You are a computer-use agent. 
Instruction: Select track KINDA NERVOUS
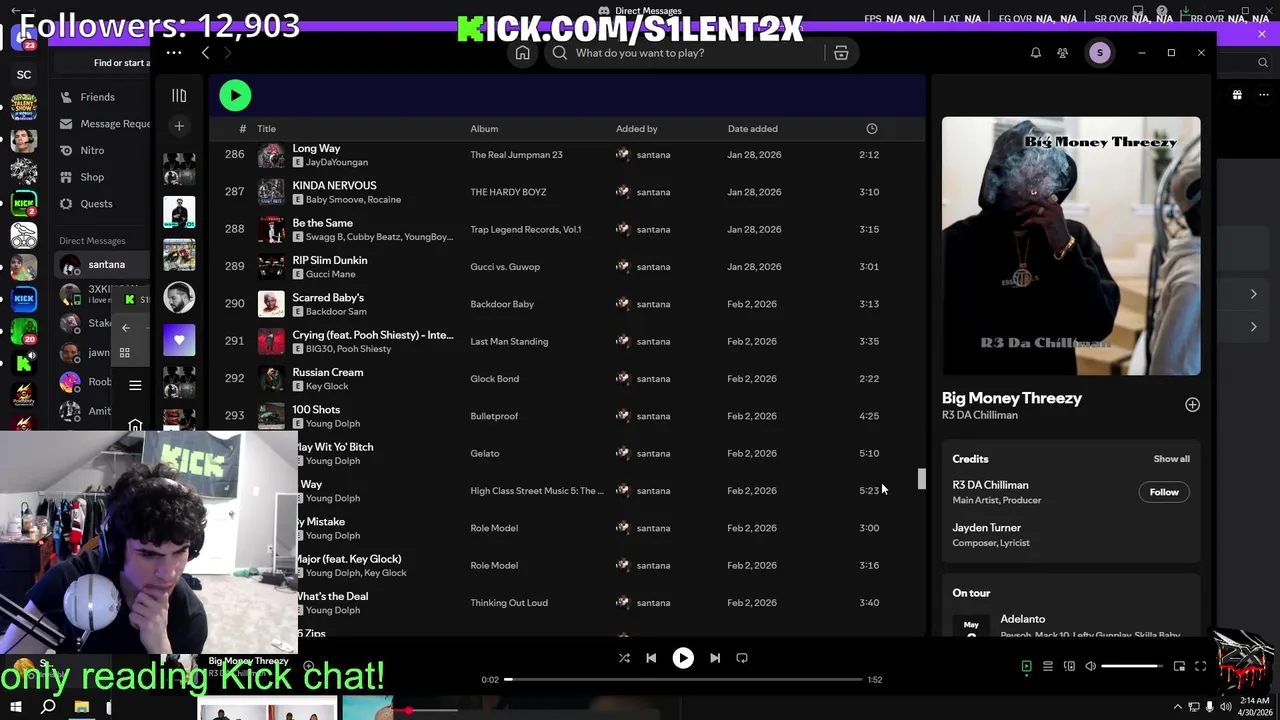tap(334, 185)
